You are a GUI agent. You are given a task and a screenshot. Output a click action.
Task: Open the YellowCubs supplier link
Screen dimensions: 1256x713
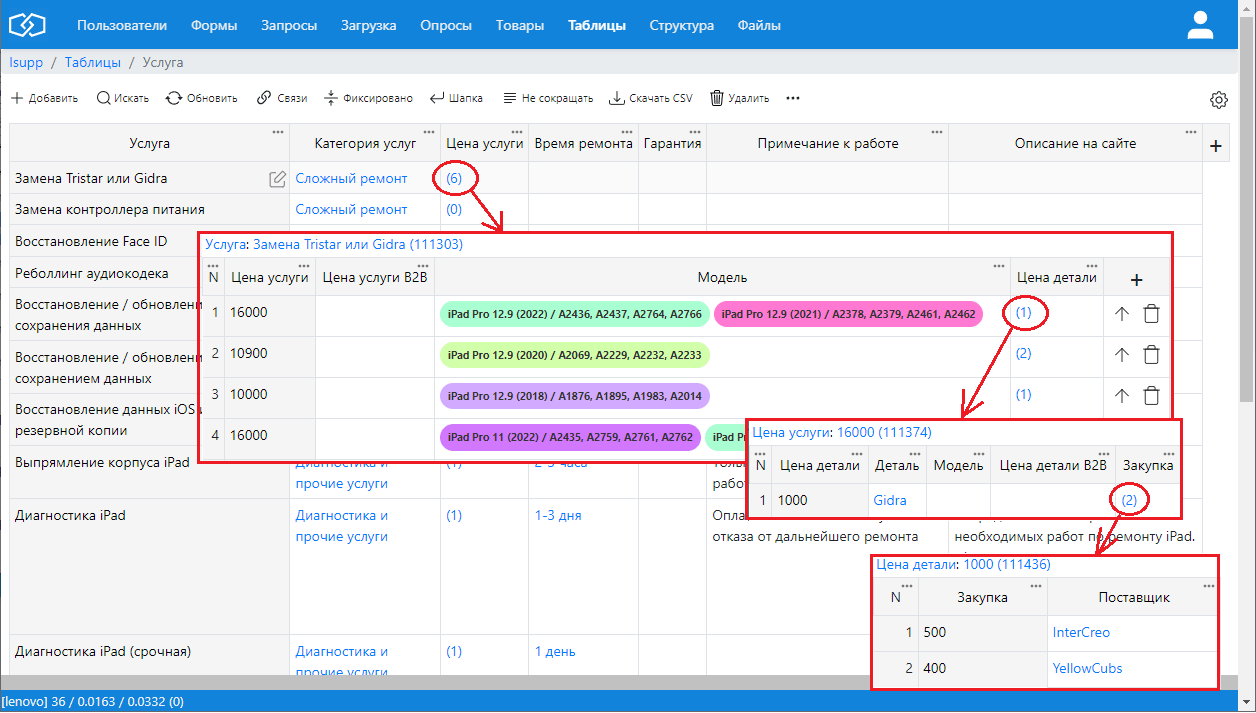[x=1087, y=668]
